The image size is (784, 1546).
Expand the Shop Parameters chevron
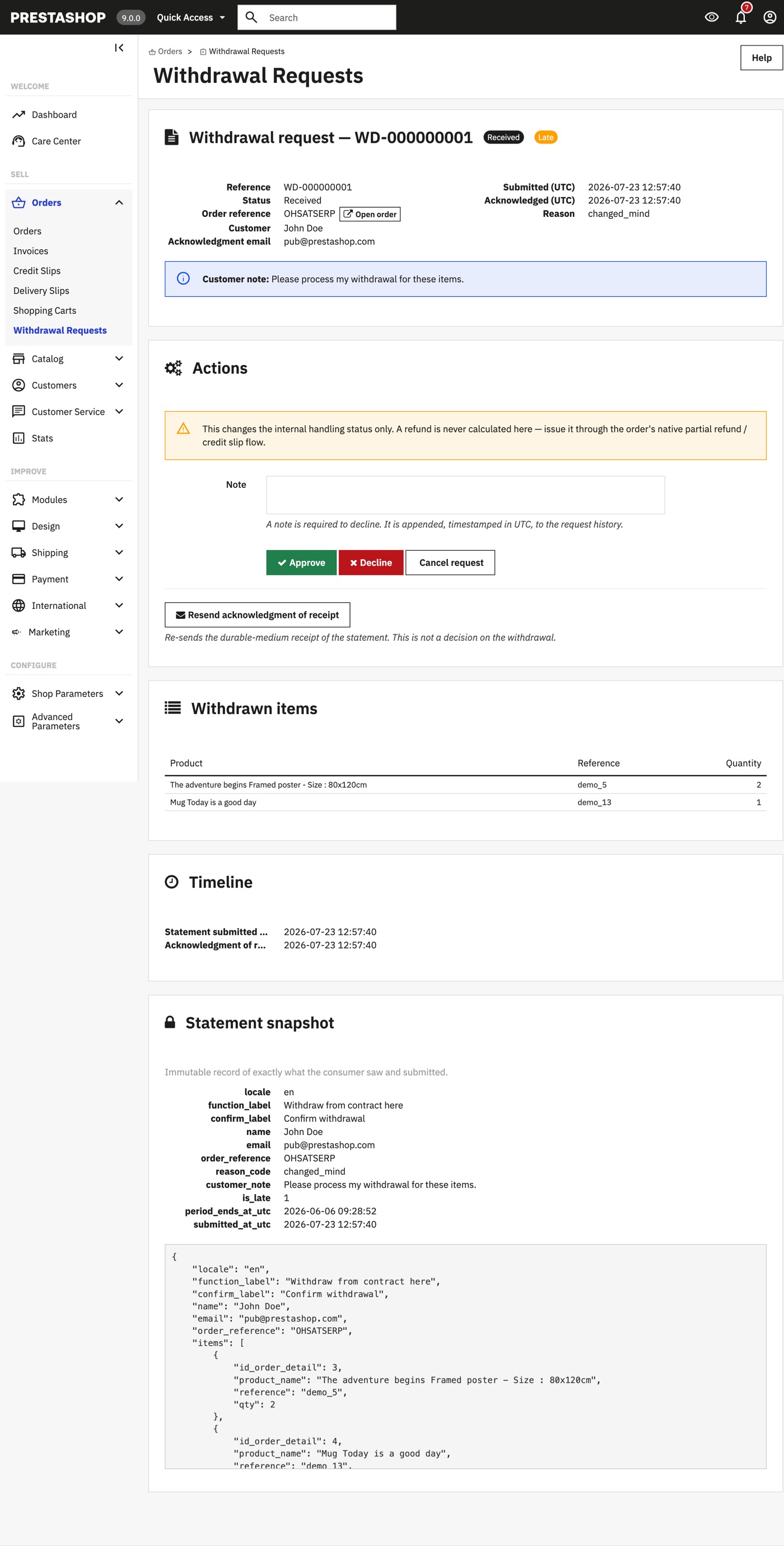pos(119,694)
